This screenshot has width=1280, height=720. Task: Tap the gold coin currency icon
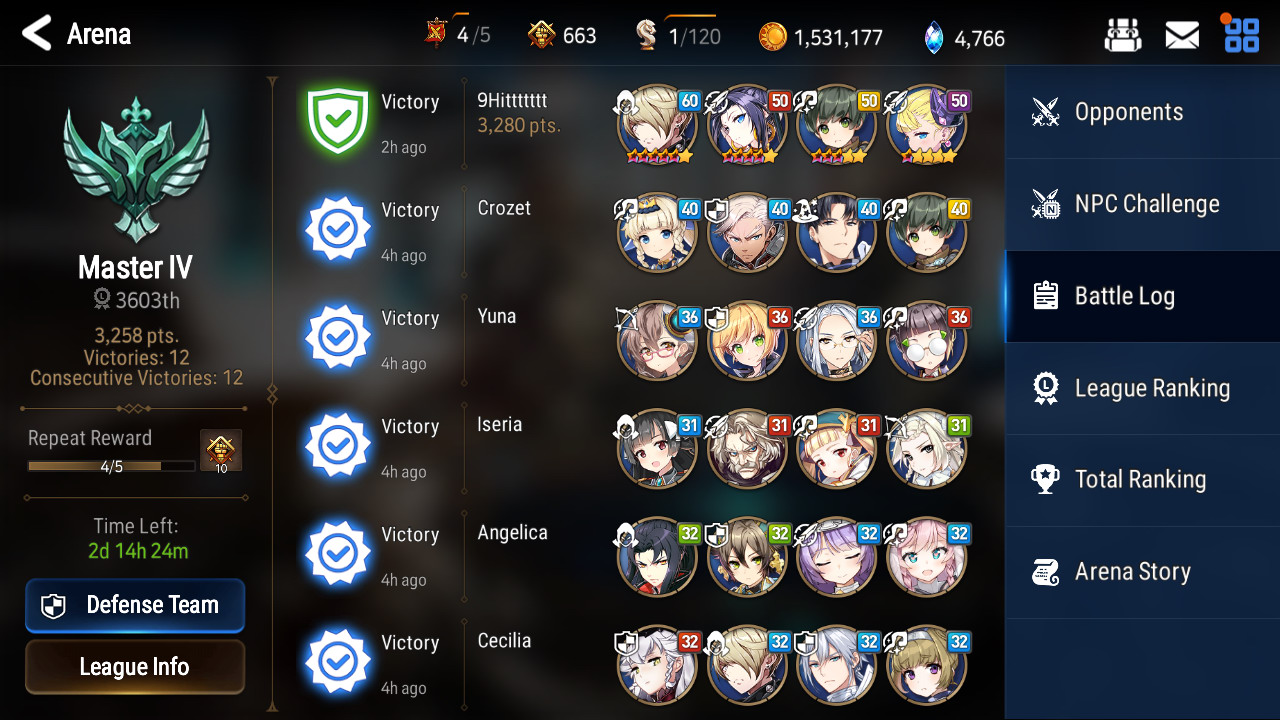coord(772,37)
